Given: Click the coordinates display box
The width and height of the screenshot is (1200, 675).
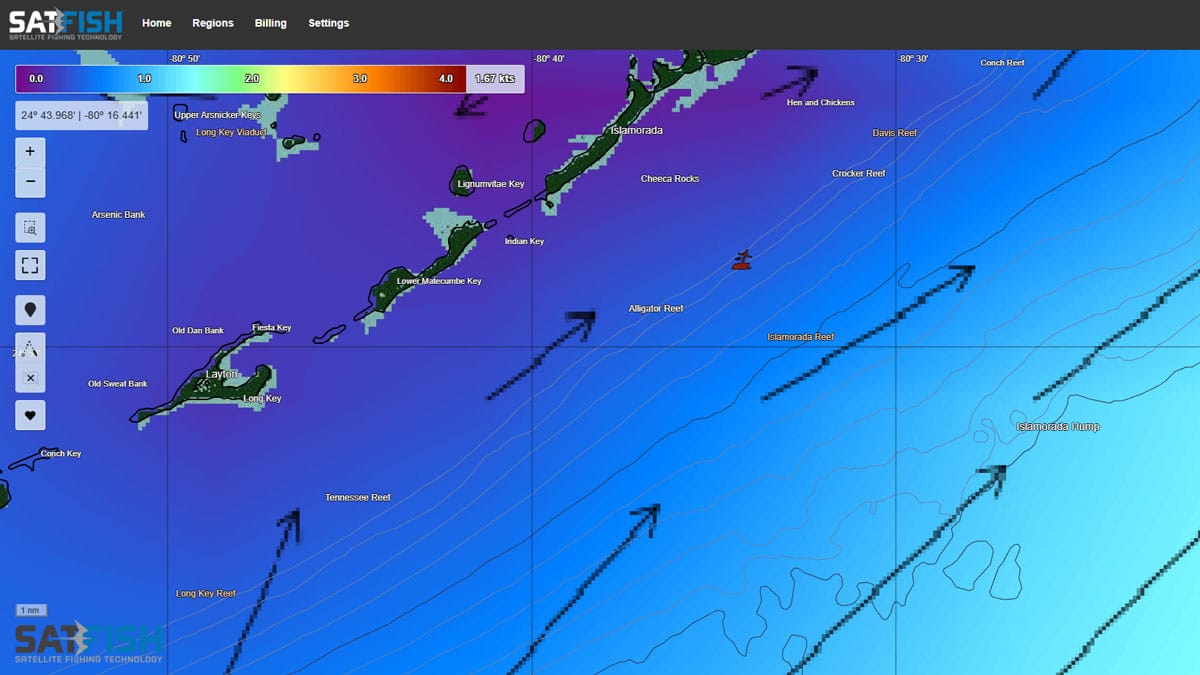Looking at the screenshot, I should tap(82, 116).
